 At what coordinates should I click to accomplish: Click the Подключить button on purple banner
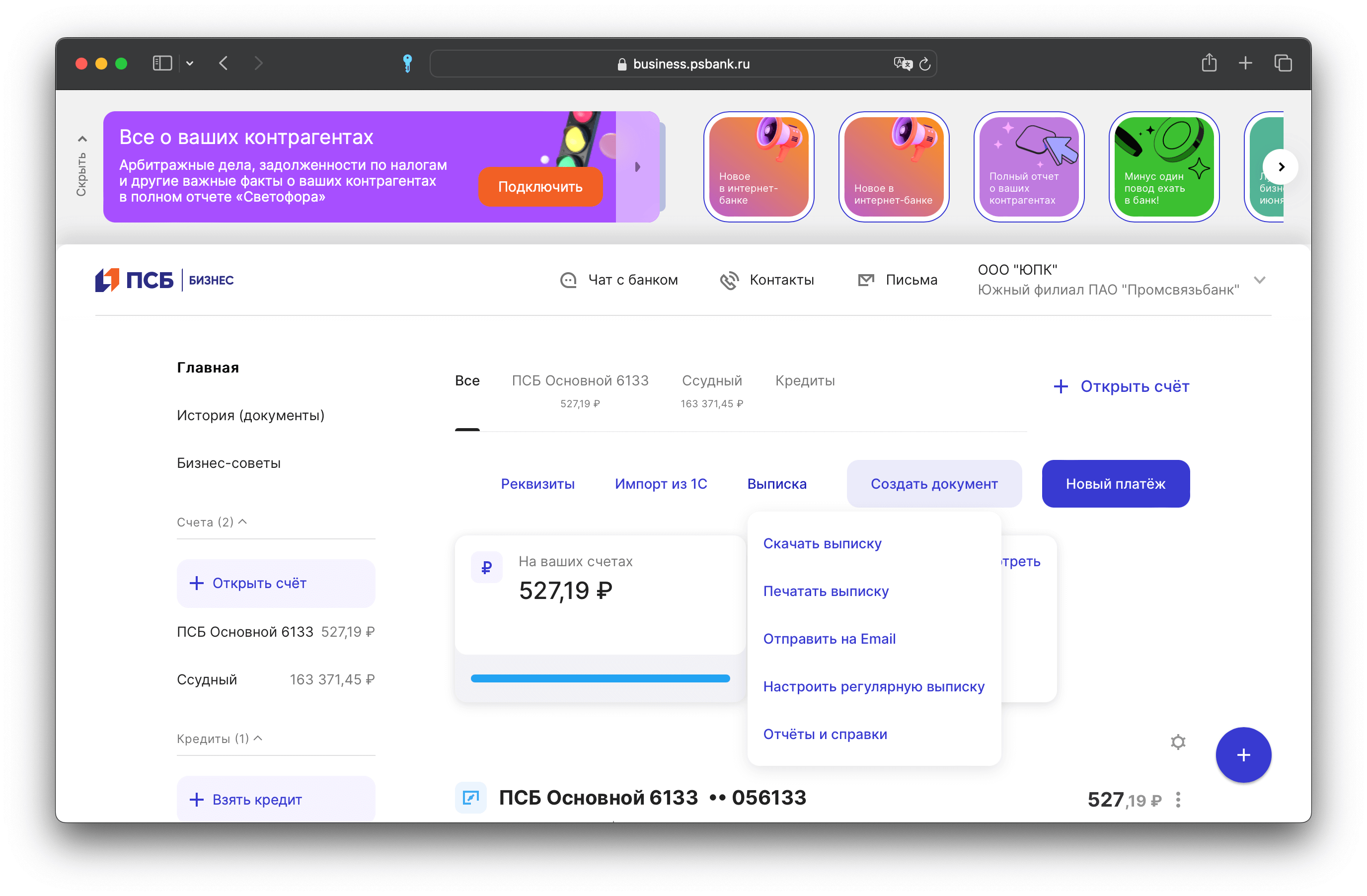pyautogui.click(x=540, y=187)
